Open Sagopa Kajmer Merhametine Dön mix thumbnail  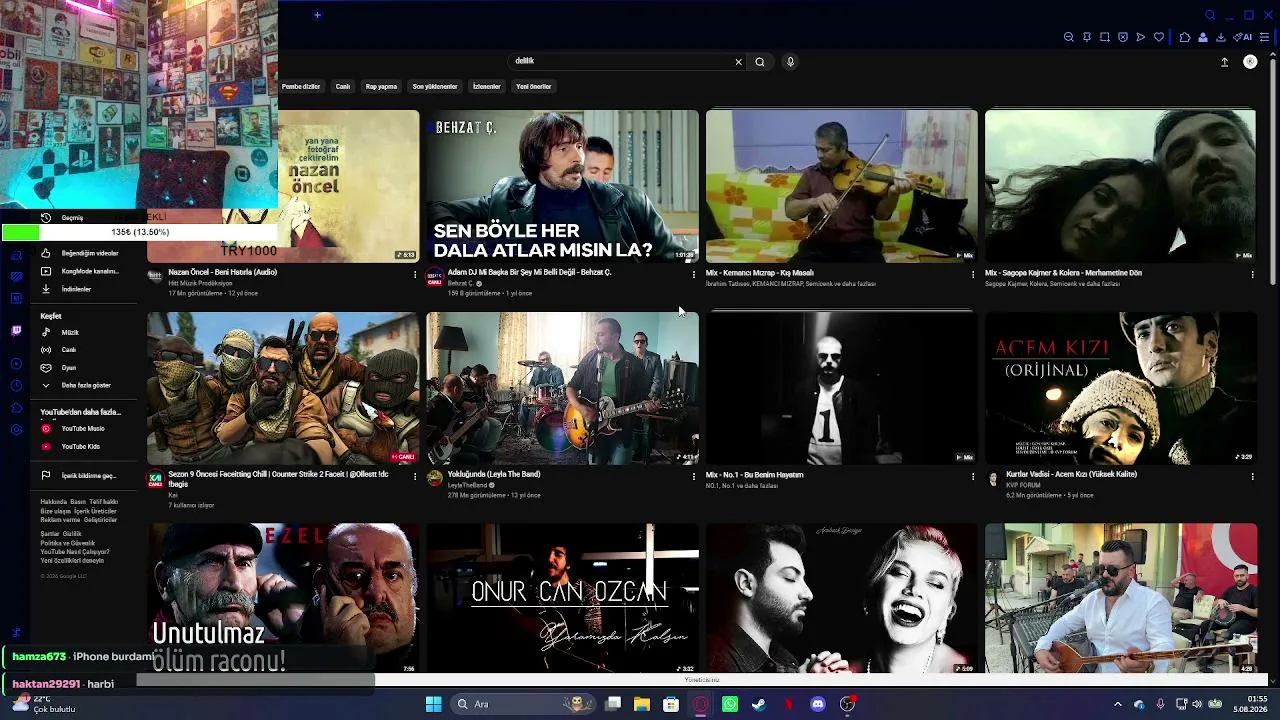[1120, 186]
